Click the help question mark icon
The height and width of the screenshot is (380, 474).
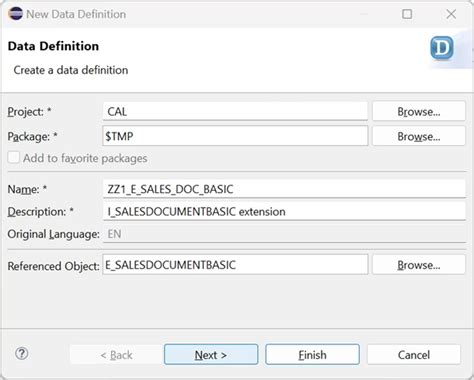(22, 354)
